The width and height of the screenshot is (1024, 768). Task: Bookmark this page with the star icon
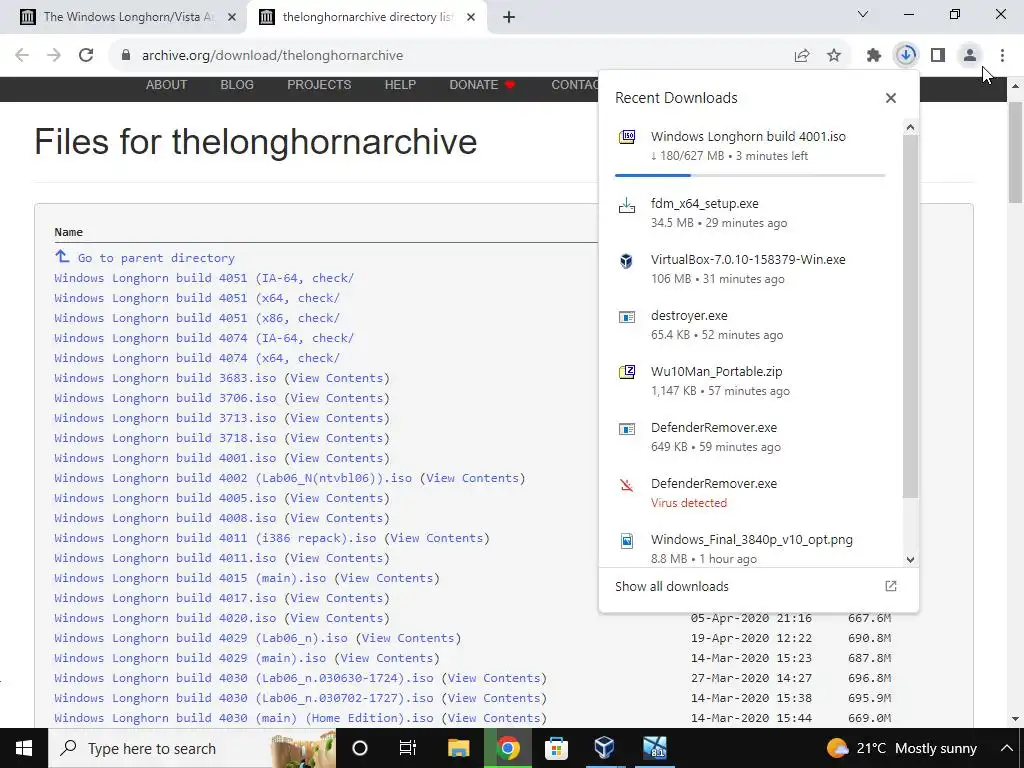tap(834, 56)
